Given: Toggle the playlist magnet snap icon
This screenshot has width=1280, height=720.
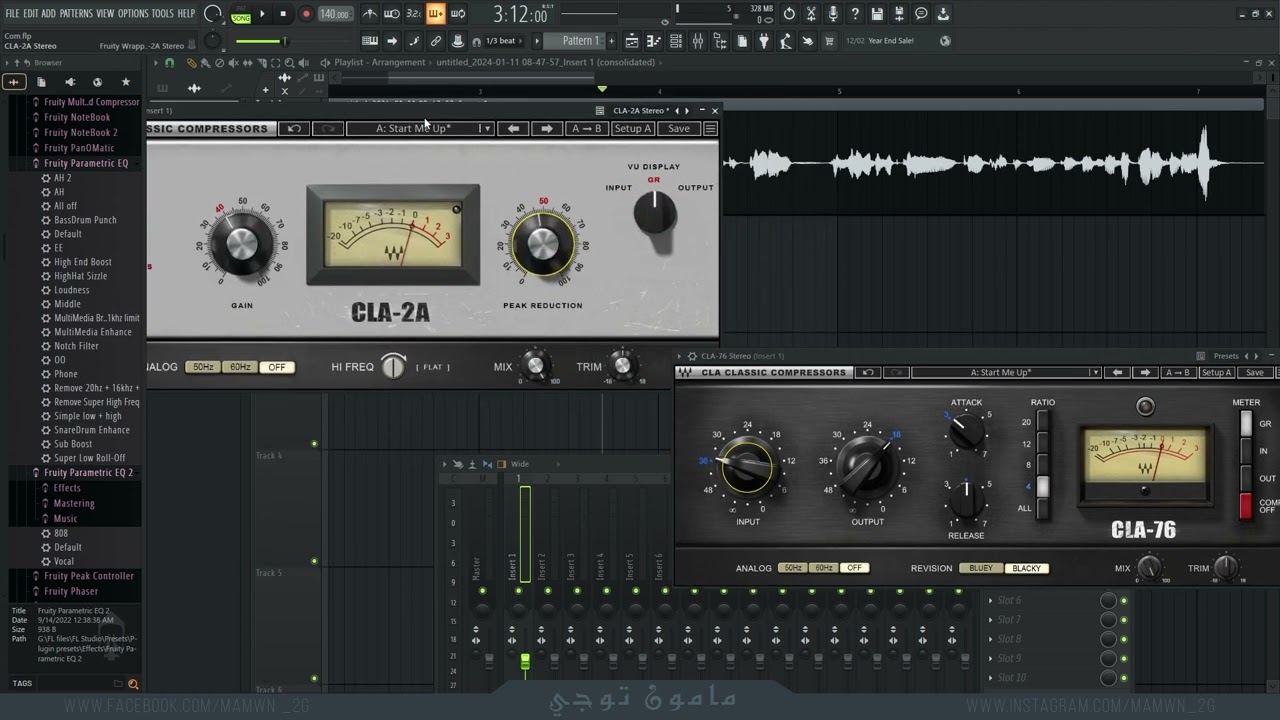Looking at the screenshot, I should [169, 63].
